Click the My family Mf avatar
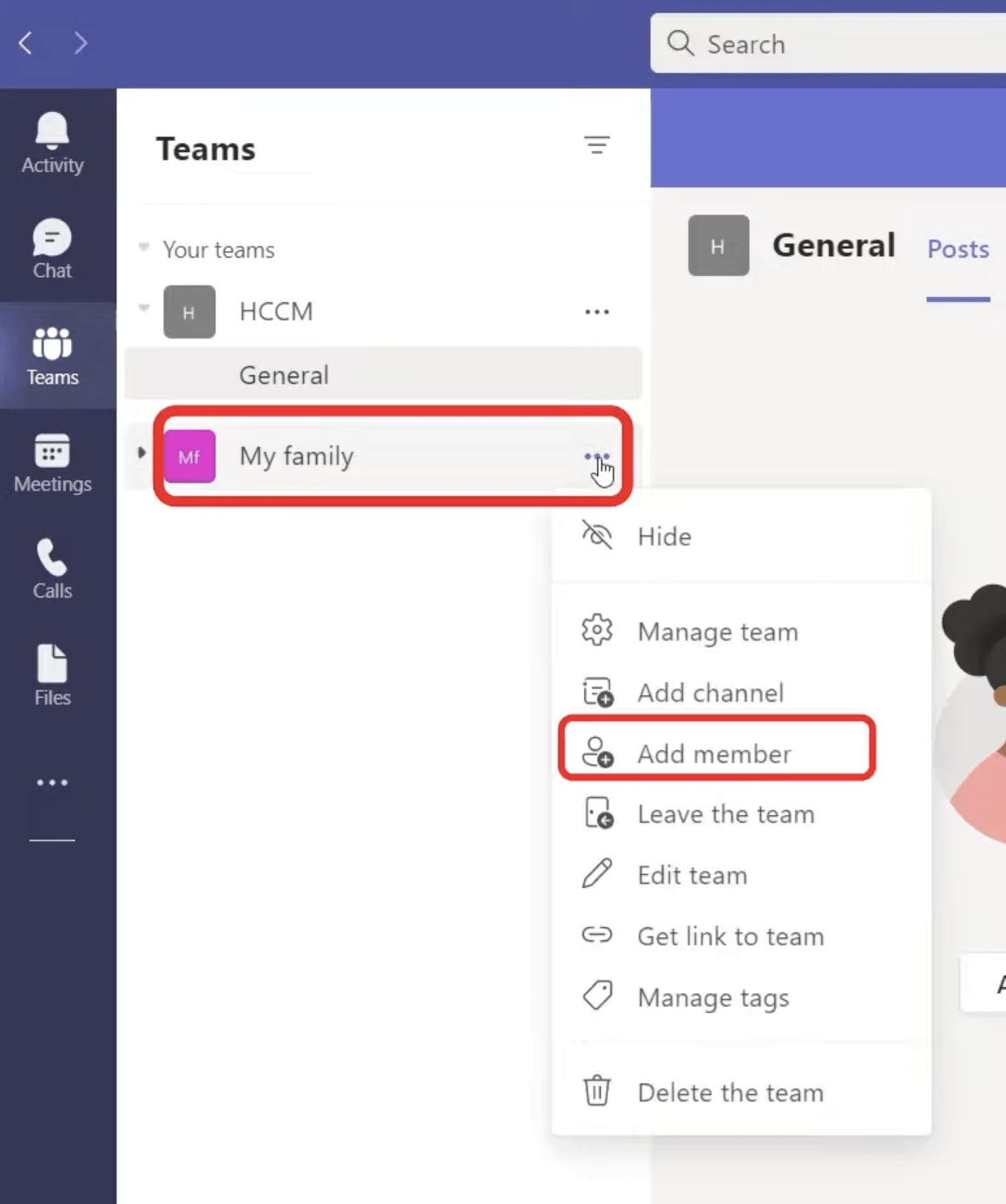Image resolution: width=1006 pixels, height=1204 pixels. click(x=189, y=456)
